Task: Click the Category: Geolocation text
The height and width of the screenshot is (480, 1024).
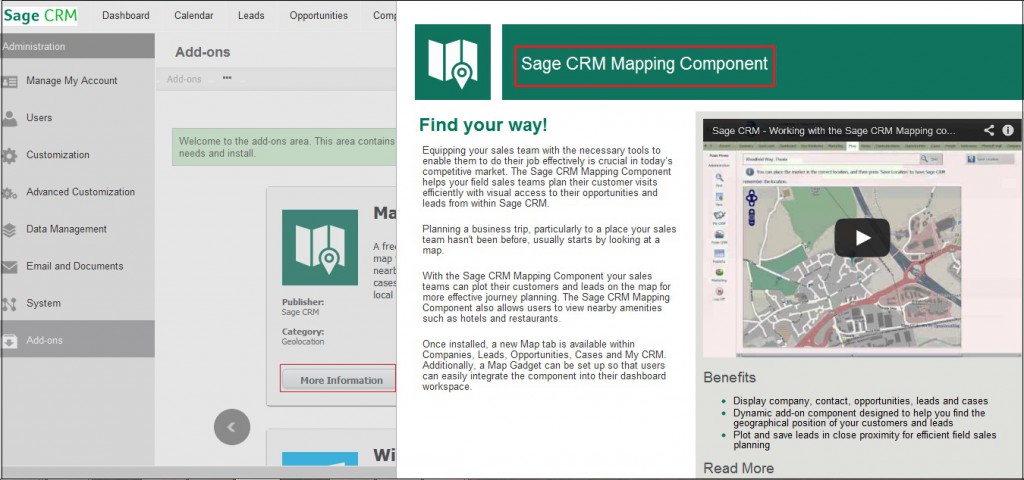Action: (x=303, y=336)
